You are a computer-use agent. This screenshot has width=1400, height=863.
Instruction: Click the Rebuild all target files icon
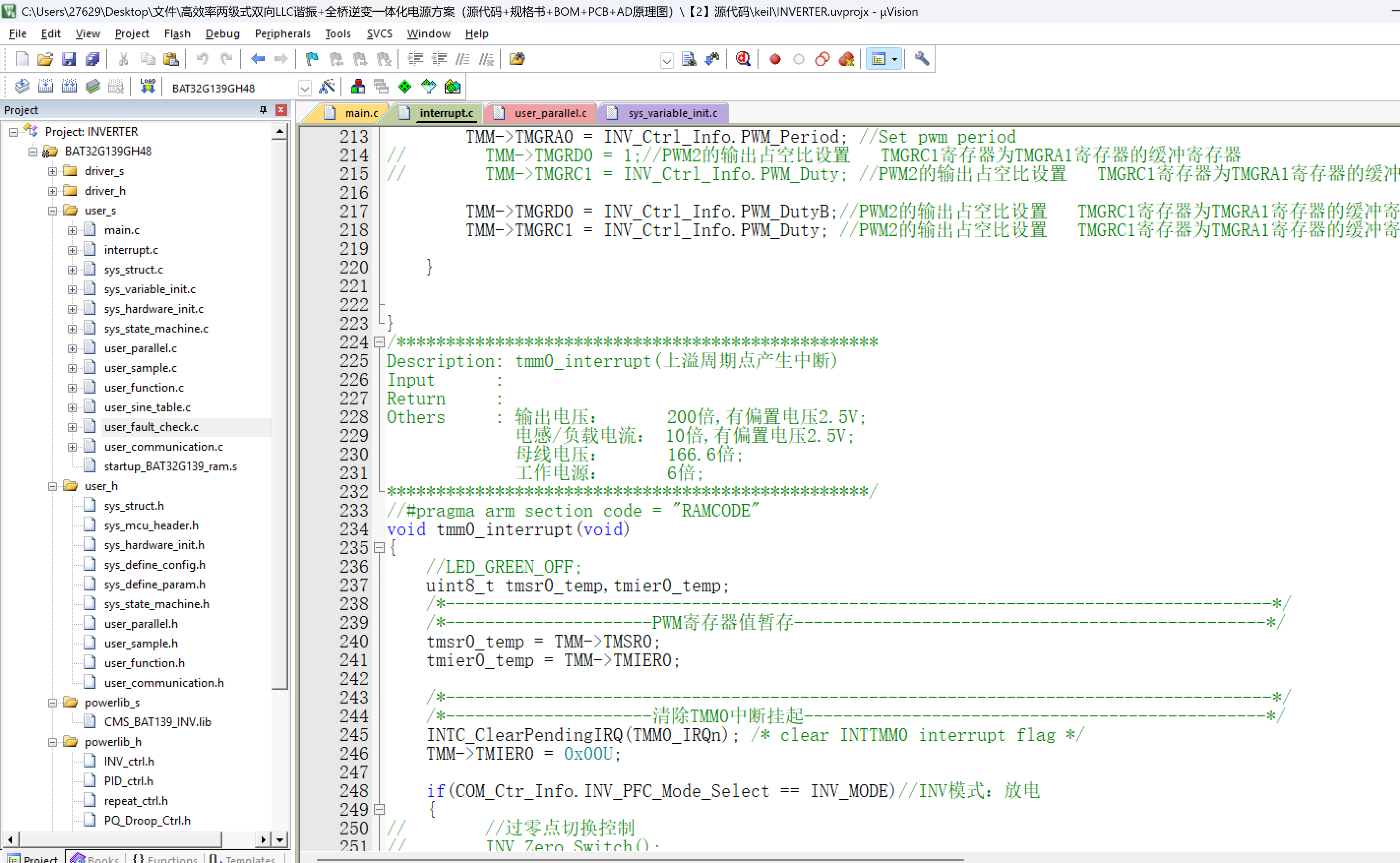[x=69, y=87]
